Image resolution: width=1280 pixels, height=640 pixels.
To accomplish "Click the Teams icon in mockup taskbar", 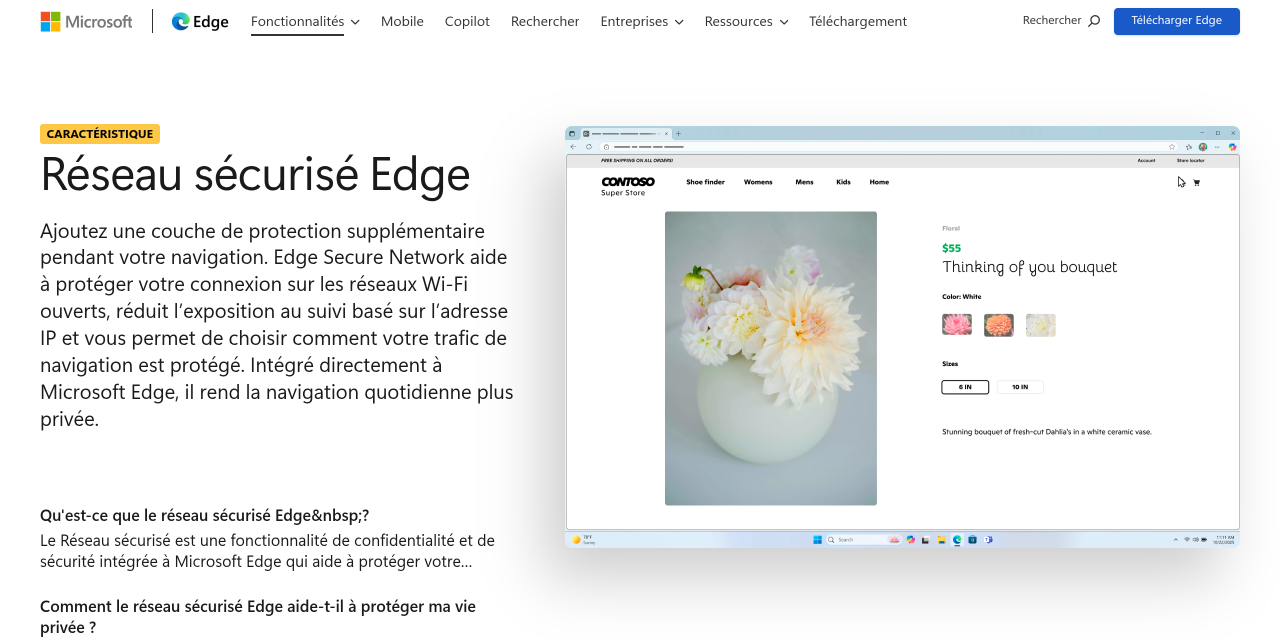I will [x=988, y=540].
